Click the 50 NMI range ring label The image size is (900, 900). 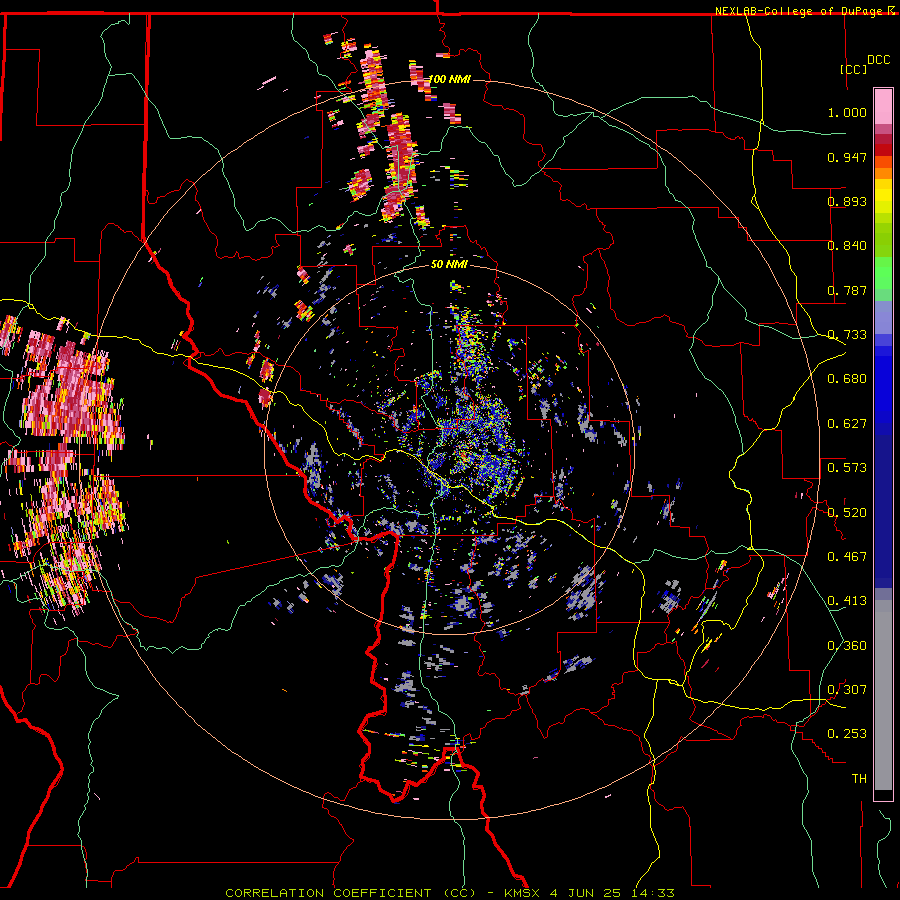pyautogui.click(x=449, y=264)
